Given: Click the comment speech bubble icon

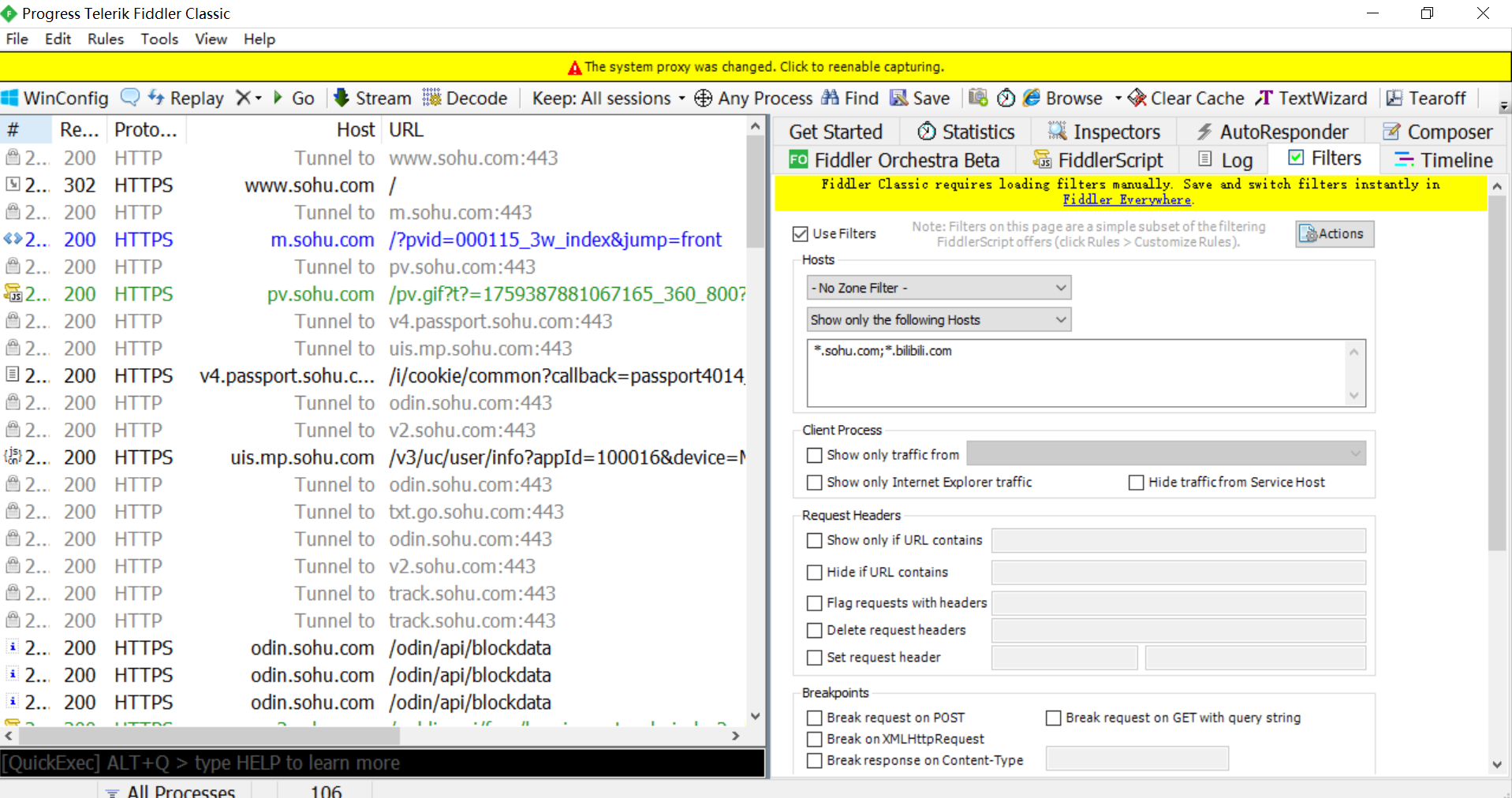Looking at the screenshot, I should tap(129, 97).
